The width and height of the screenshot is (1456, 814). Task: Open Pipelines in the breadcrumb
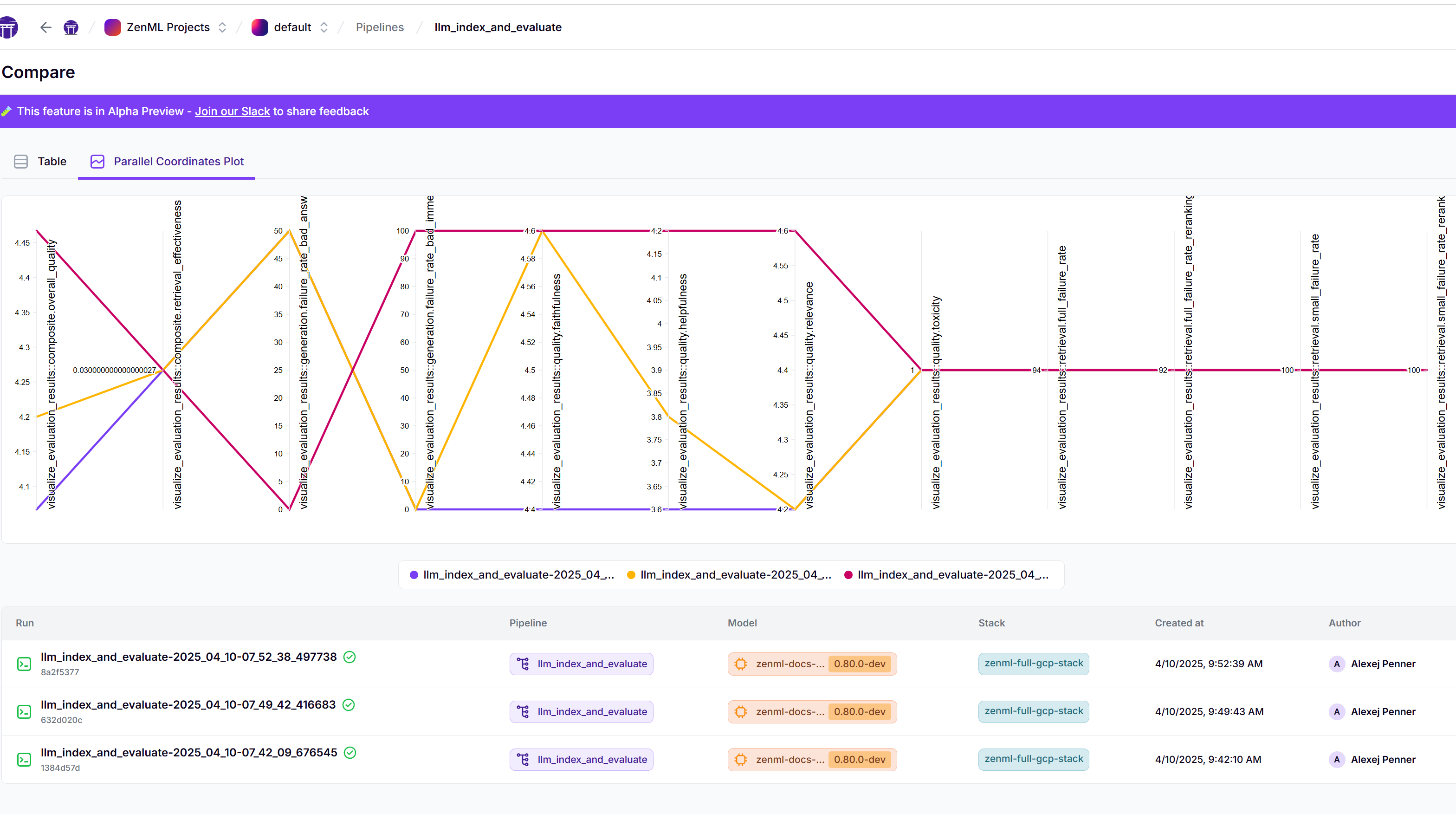[379, 27]
